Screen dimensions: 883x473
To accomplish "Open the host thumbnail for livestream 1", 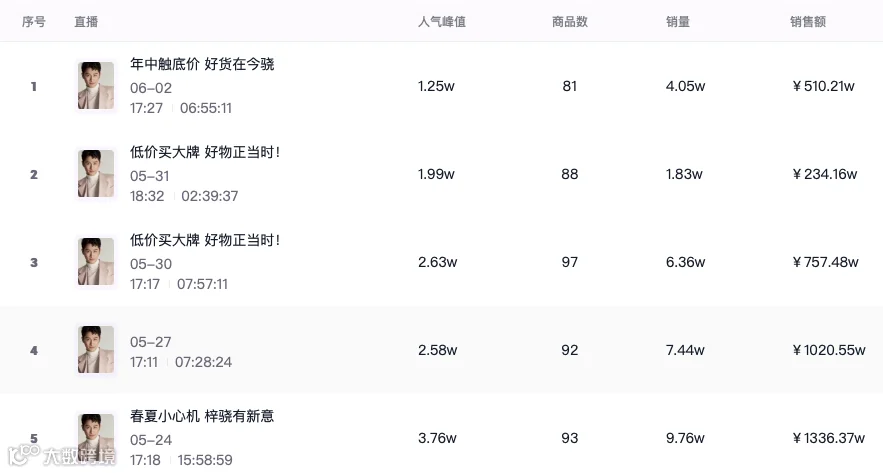I will (x=96, y=86).
